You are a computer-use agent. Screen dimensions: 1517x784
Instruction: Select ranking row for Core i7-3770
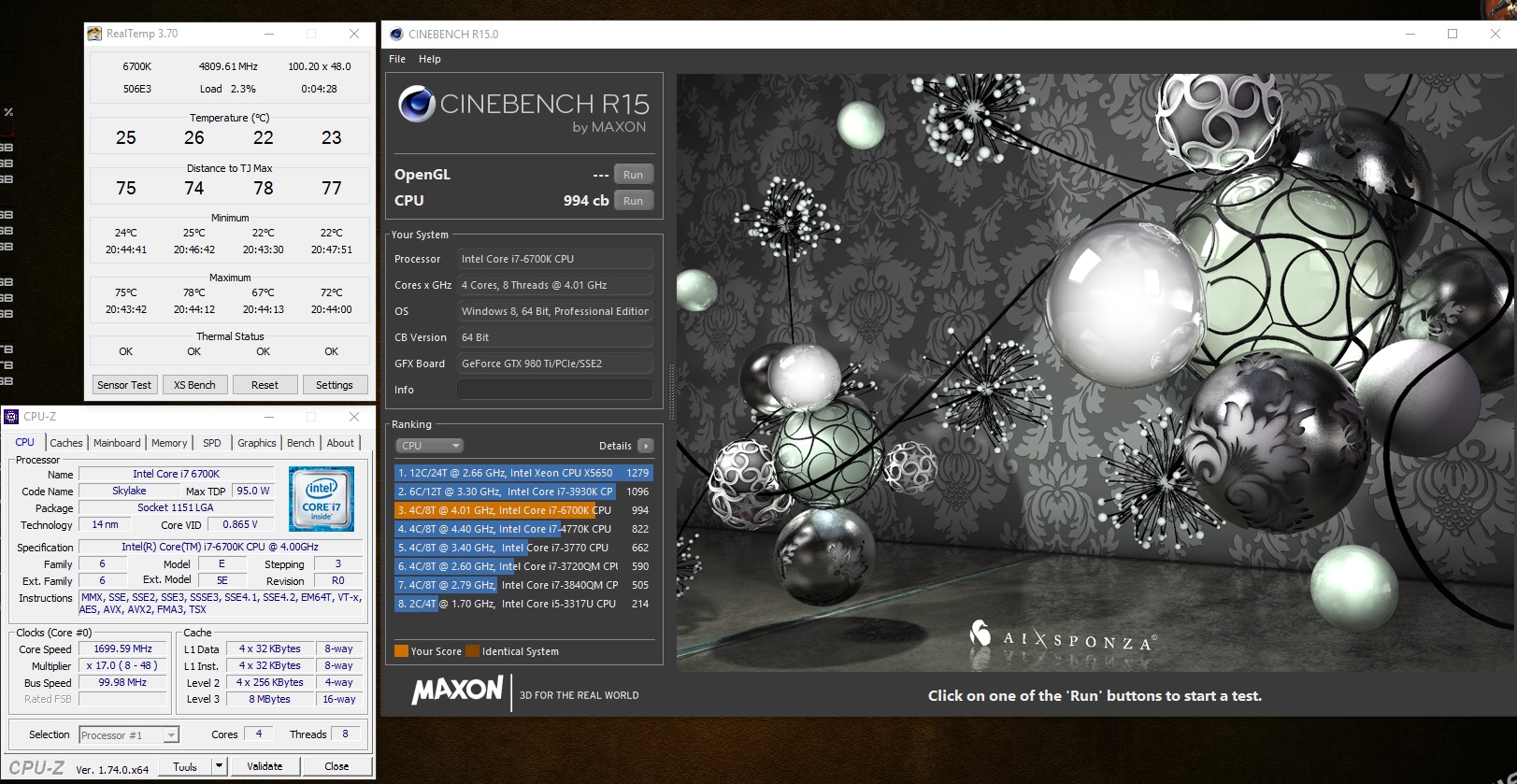pos(523,548)
